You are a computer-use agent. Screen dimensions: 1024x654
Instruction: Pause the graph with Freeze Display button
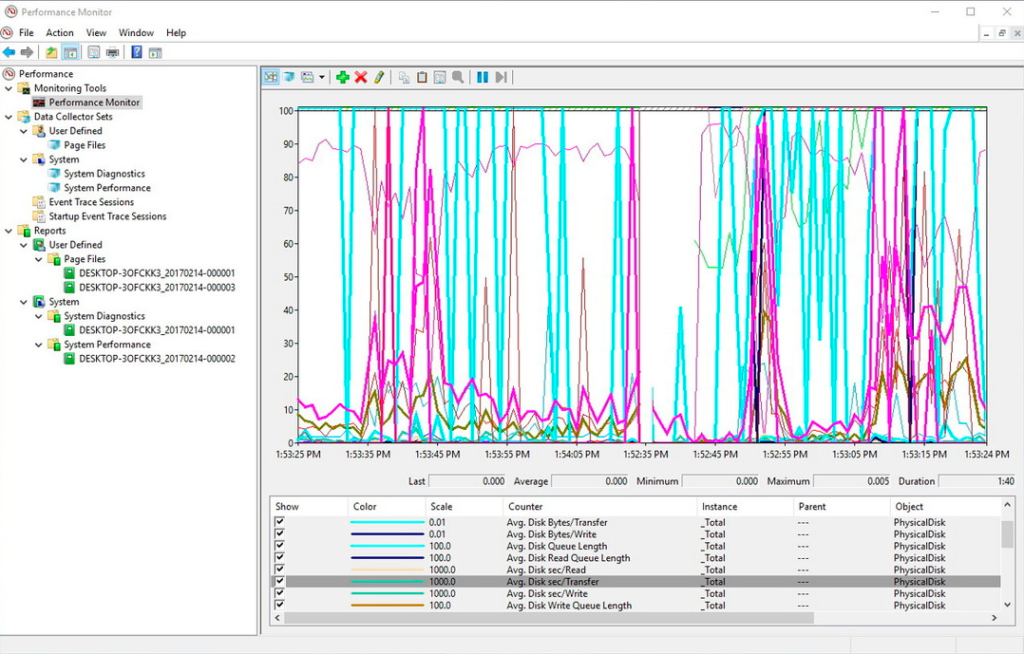[482, 77]
